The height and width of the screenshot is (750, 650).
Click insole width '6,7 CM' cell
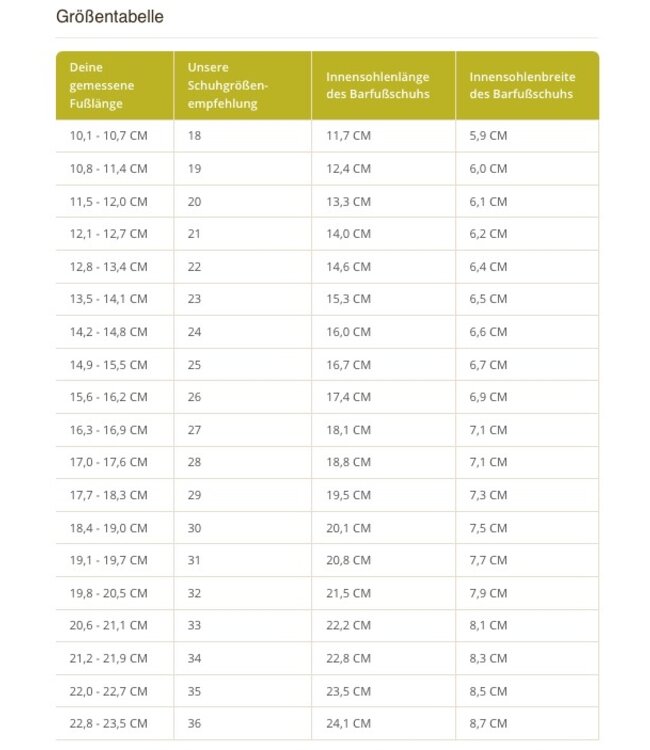[488, 365]
